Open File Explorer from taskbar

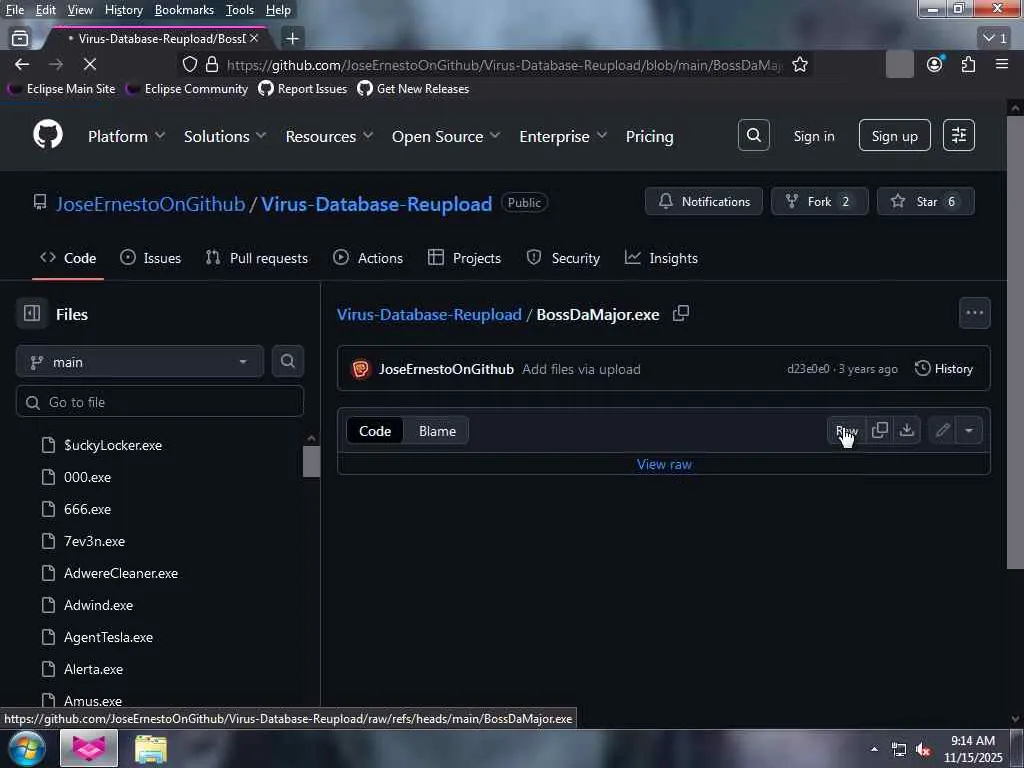click(x=151, y=749)
